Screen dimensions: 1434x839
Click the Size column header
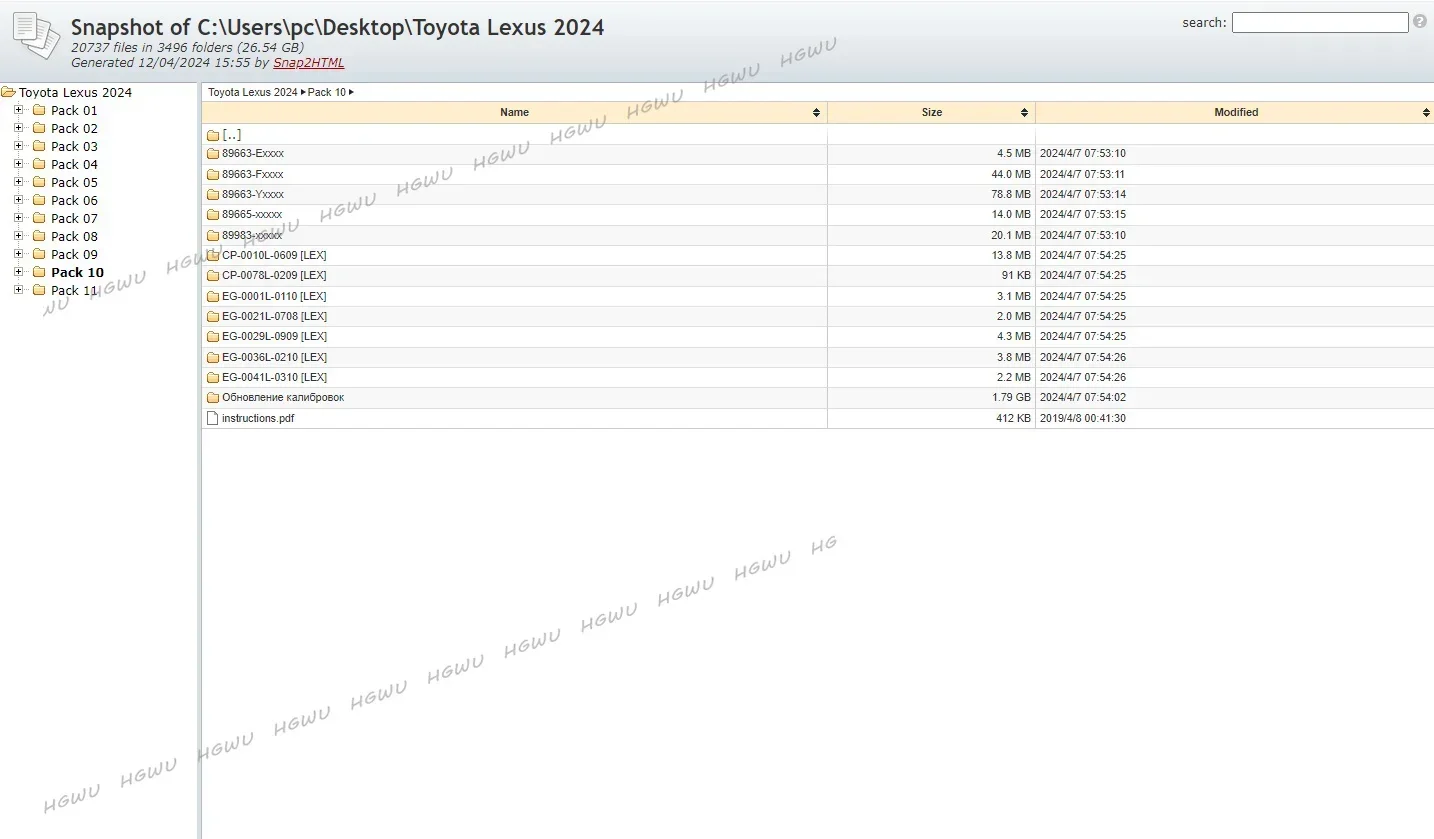coord(932,112)
